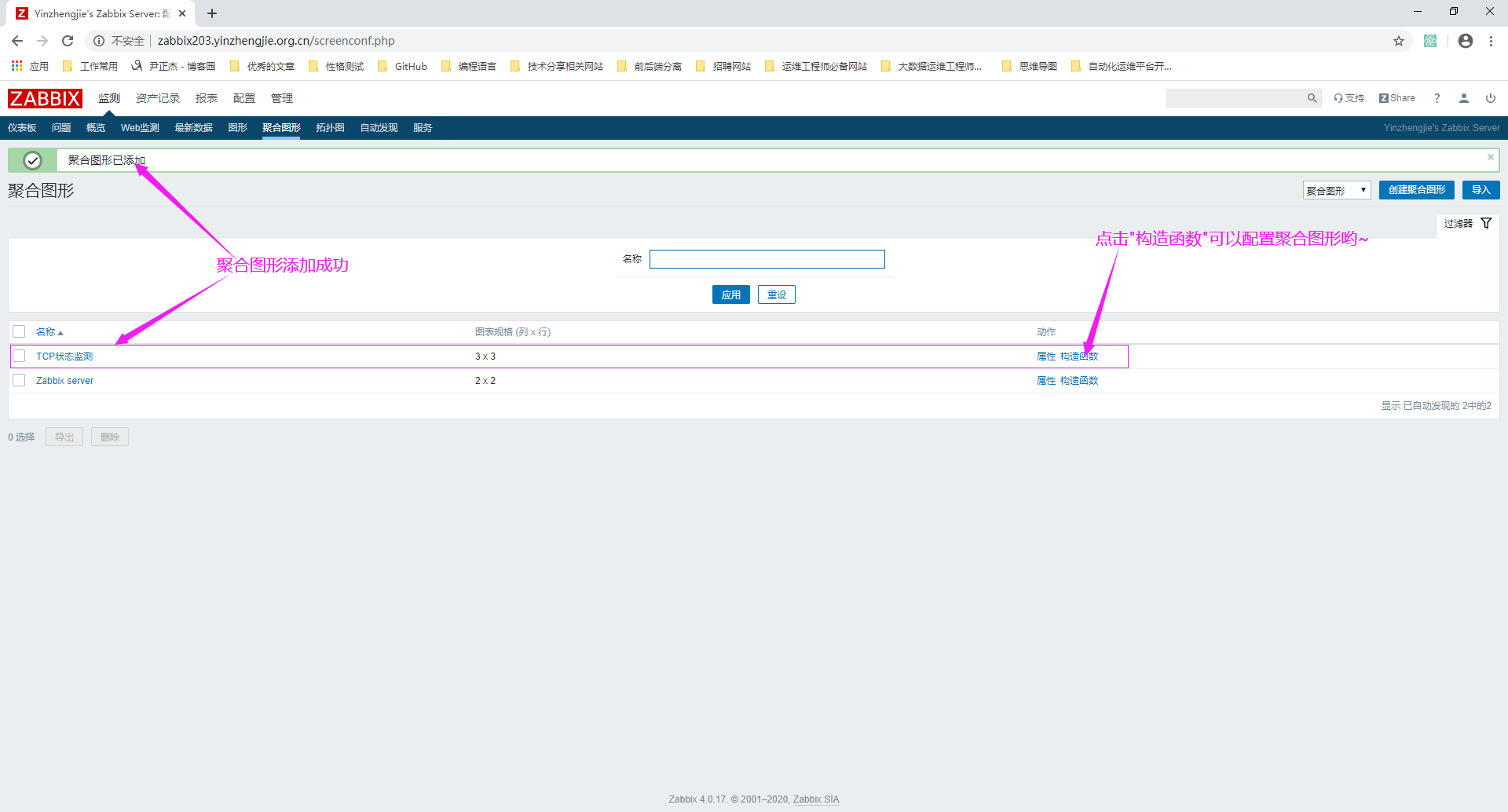Open 构造函数 for TCP状态监测 row

(x=1079, y=357)
